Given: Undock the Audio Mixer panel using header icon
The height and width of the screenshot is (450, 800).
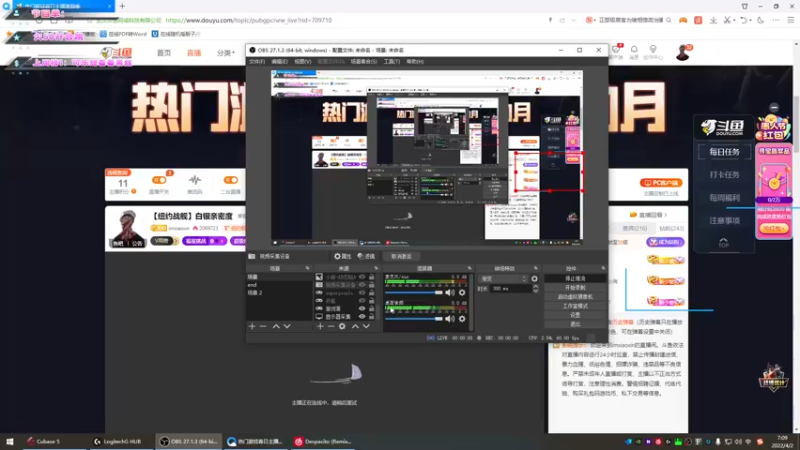Looking at the screenshot, I should click(x=469, y=268).
